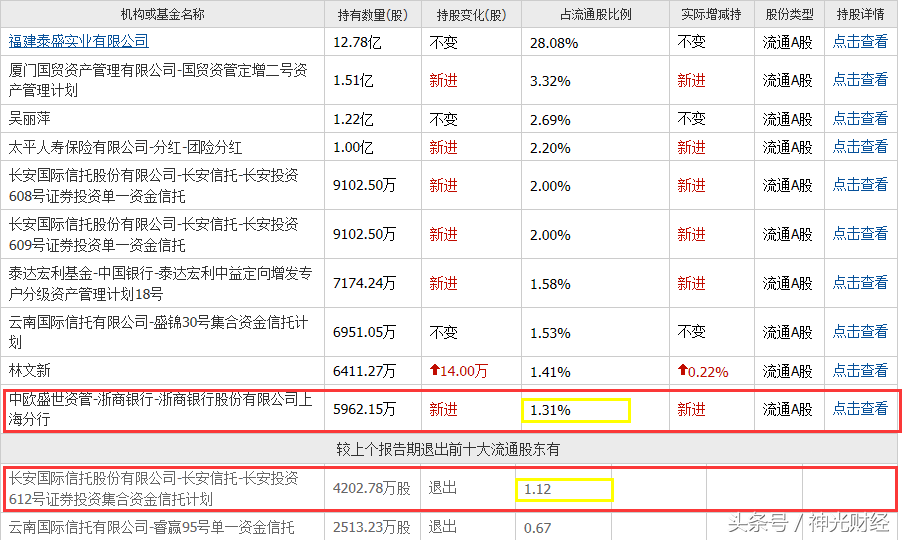Click 退出 status for 长安投资612号 row

point(443,488)
